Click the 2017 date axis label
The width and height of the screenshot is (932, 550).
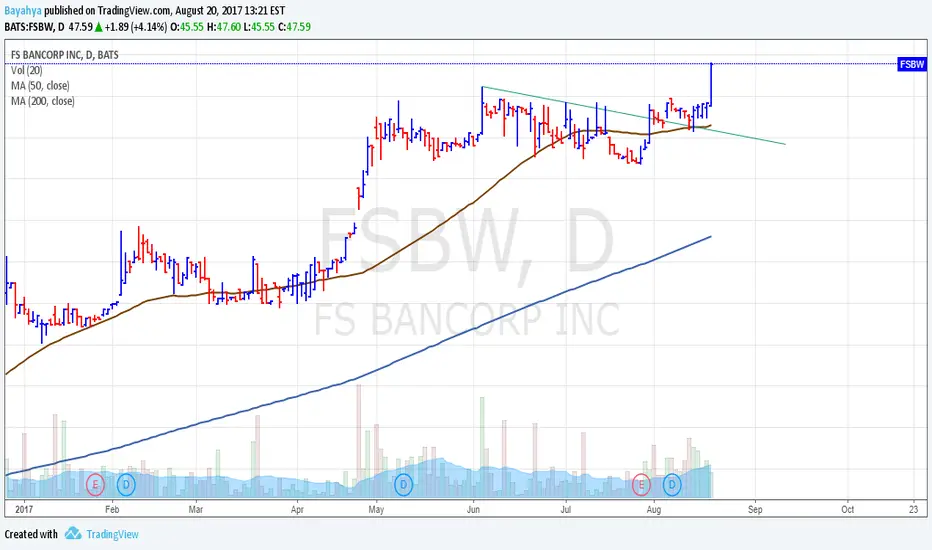coord(24,510)
